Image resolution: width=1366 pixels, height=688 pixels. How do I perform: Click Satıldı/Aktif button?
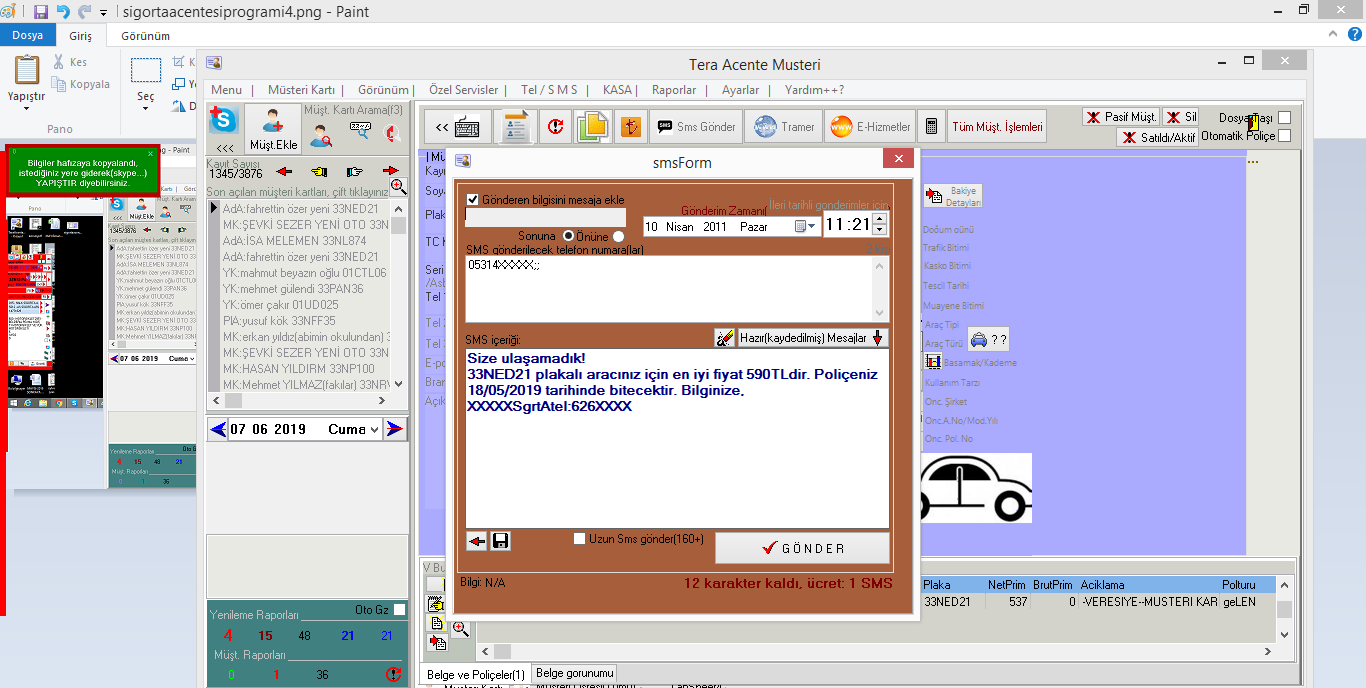tap(1158, 137)
